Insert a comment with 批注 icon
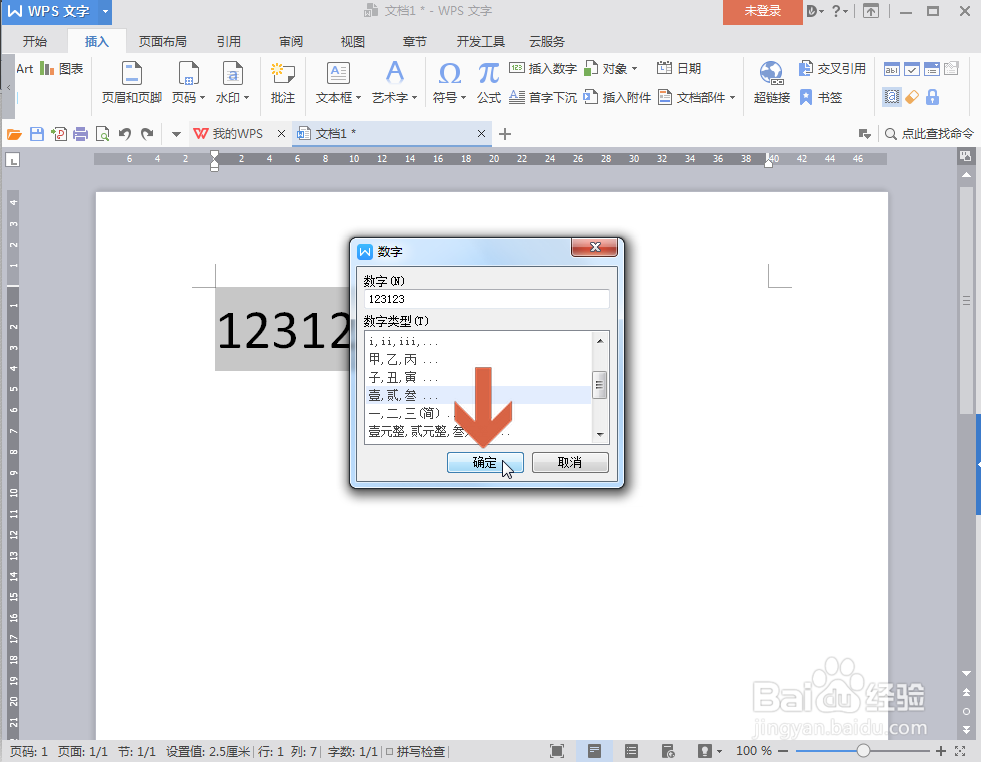This screenshot has height=762, width=981. point(283,82)
